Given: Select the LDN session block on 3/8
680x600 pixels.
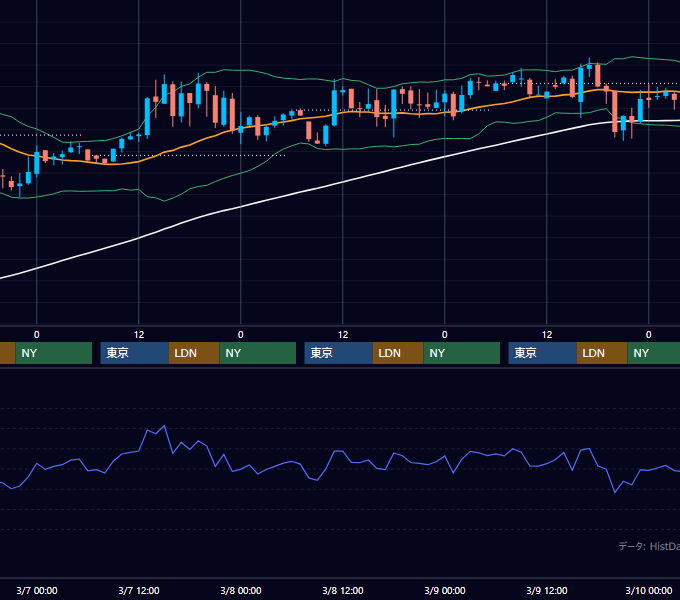Looking at the screenshot, I should 398,353.
